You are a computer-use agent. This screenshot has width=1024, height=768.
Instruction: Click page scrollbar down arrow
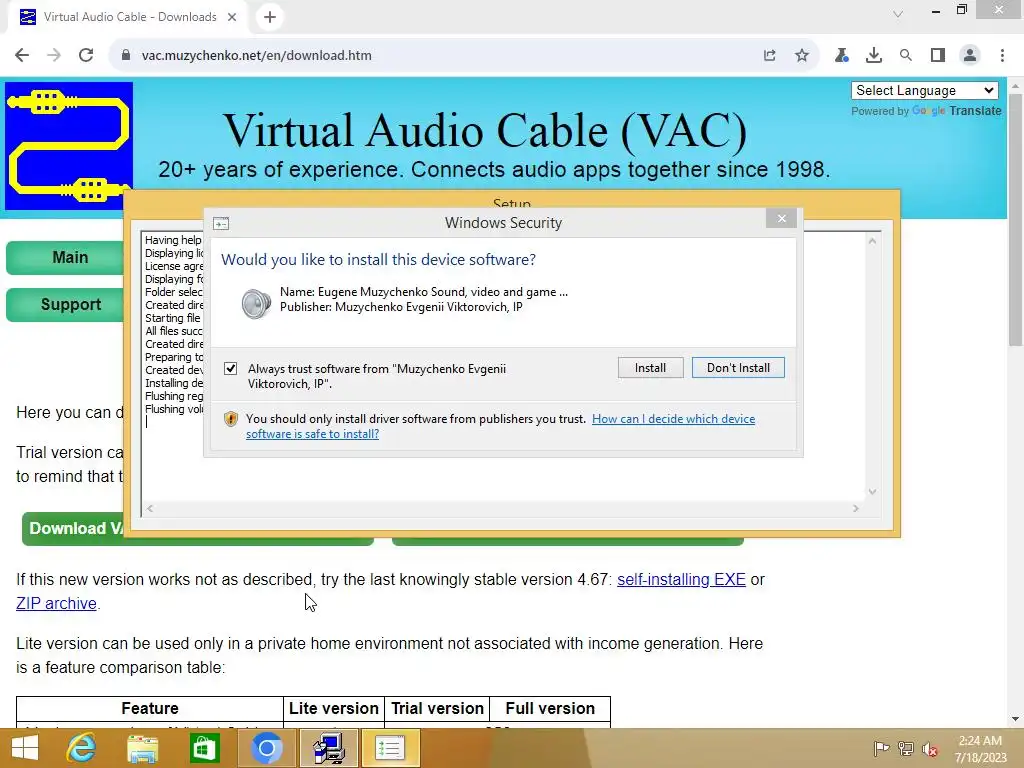click(x=1016, y=719)
